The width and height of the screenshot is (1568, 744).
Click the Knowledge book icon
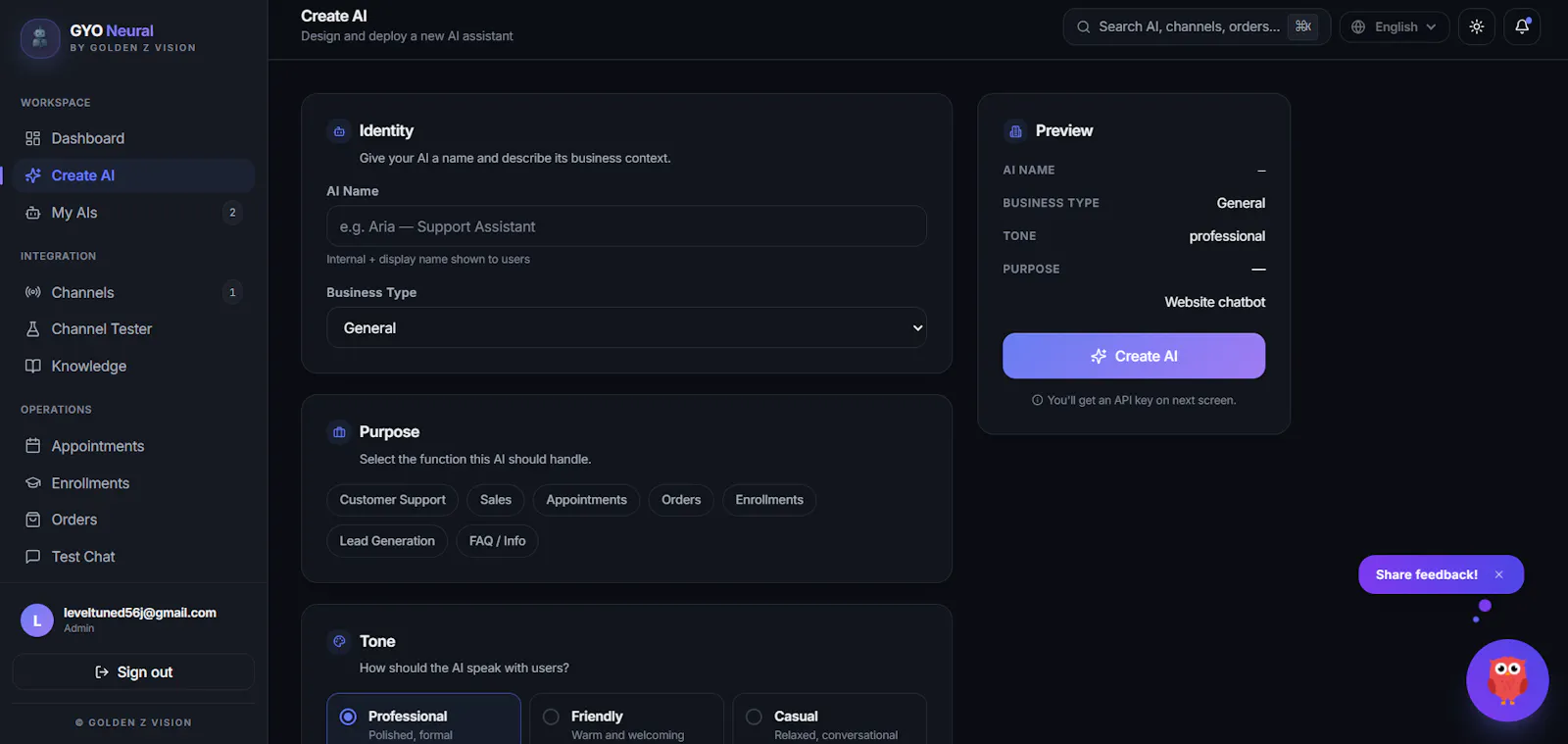click(x=33, y=366)
